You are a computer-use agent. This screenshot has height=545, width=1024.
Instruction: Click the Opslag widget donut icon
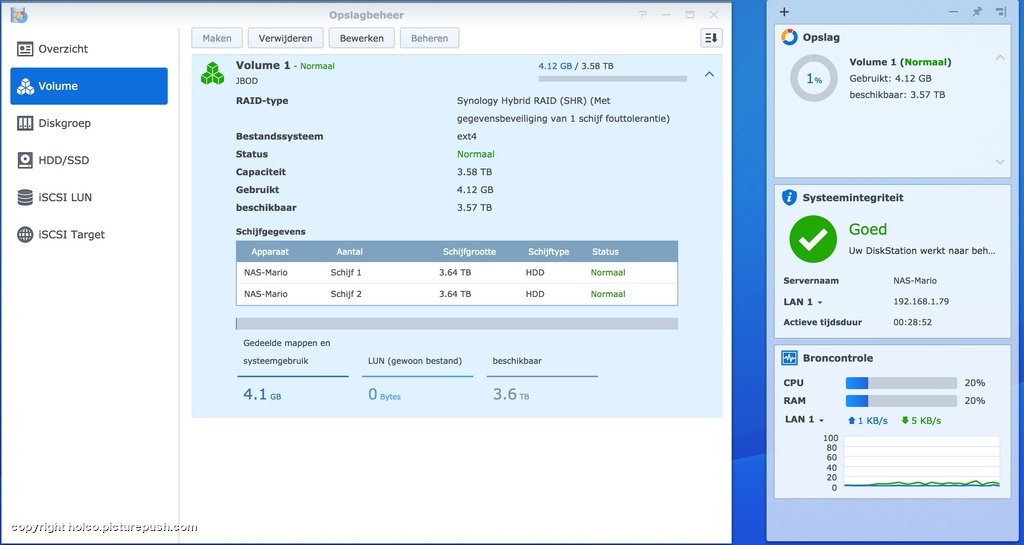point(790,37)
